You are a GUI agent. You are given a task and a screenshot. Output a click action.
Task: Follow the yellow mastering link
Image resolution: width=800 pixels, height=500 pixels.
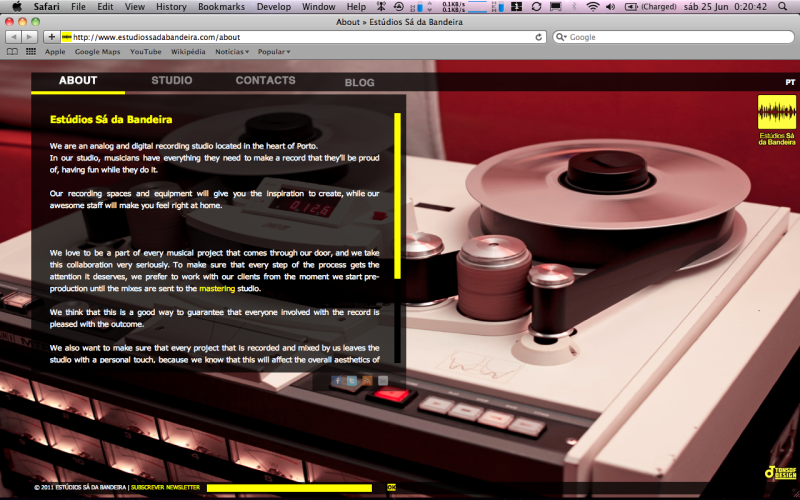pyautogui.click(x=217, y=288)
